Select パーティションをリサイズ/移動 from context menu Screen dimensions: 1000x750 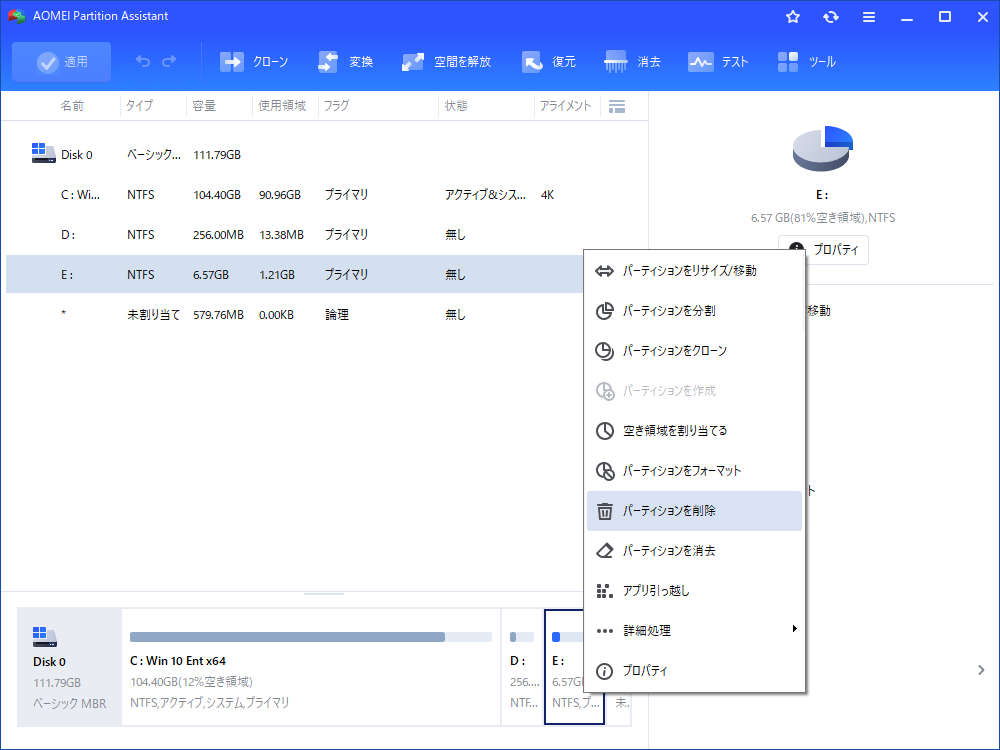[695, 271]
